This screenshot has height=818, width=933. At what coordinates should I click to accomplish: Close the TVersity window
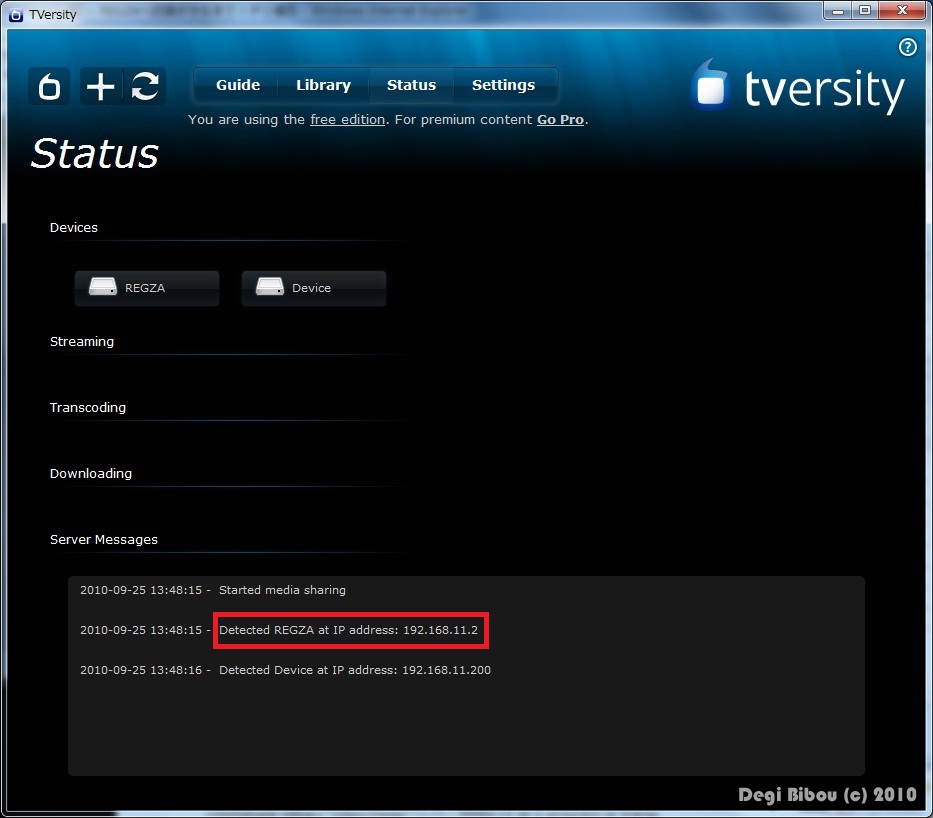point(902,11)
